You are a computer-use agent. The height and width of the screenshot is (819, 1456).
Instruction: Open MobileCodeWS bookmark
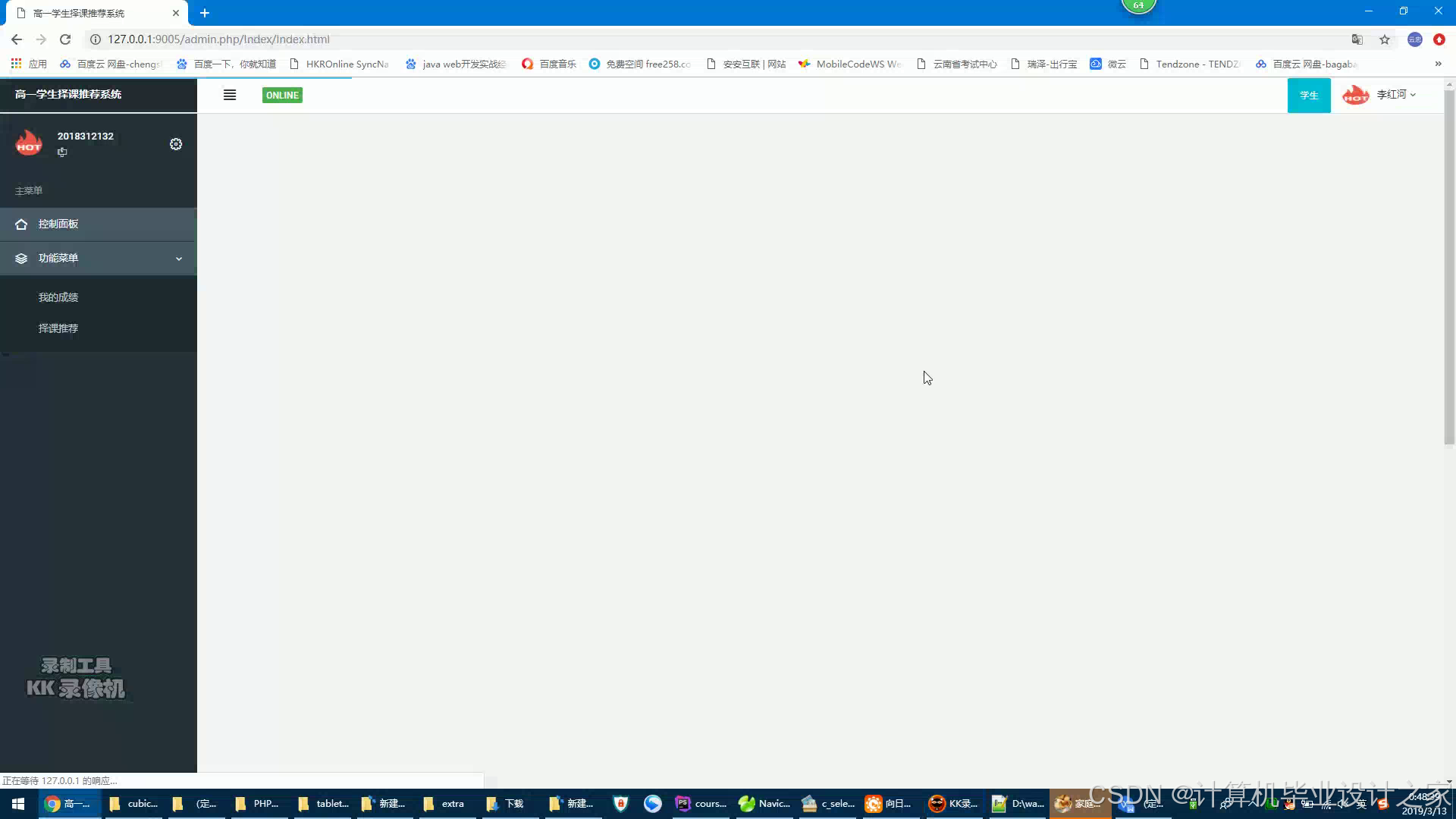850,64
